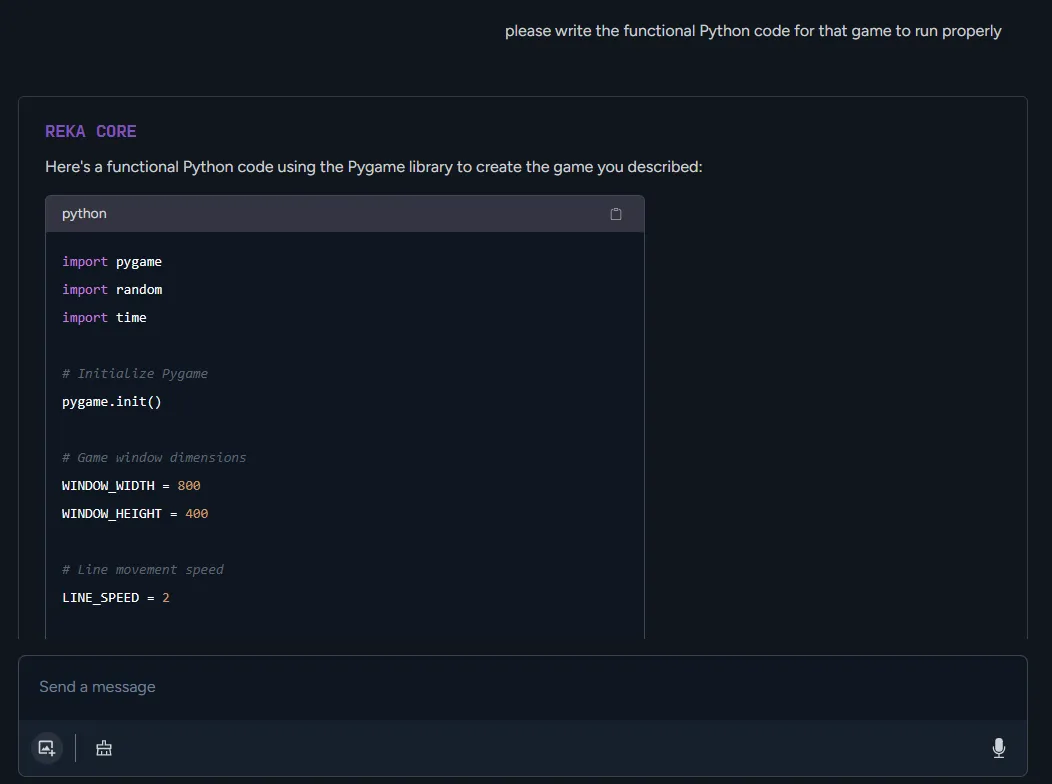
Task: Click the 'WINDOW_WIDTH = 800' line
Action: point(131,486)
